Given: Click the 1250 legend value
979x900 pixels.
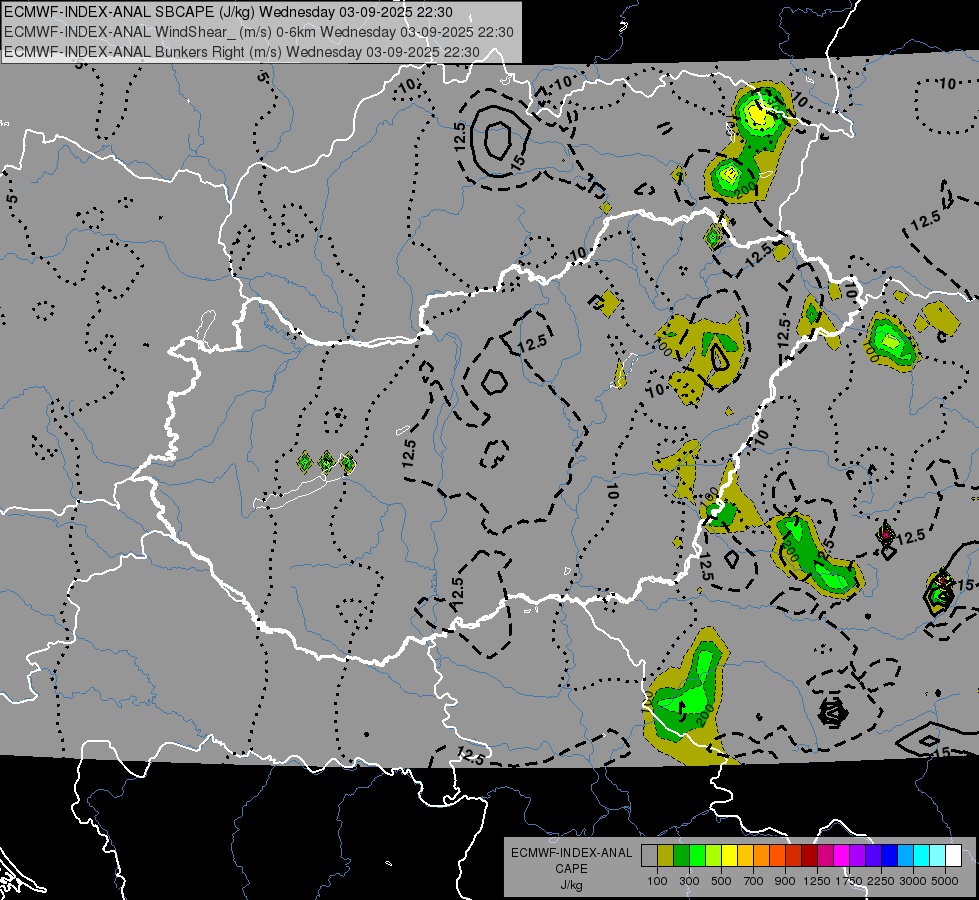Looking at the screenshot, I should point(817,881).
